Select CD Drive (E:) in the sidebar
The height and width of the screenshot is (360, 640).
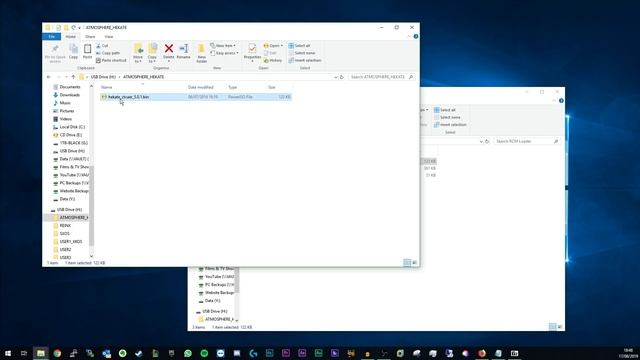click(x=67, y=135)
